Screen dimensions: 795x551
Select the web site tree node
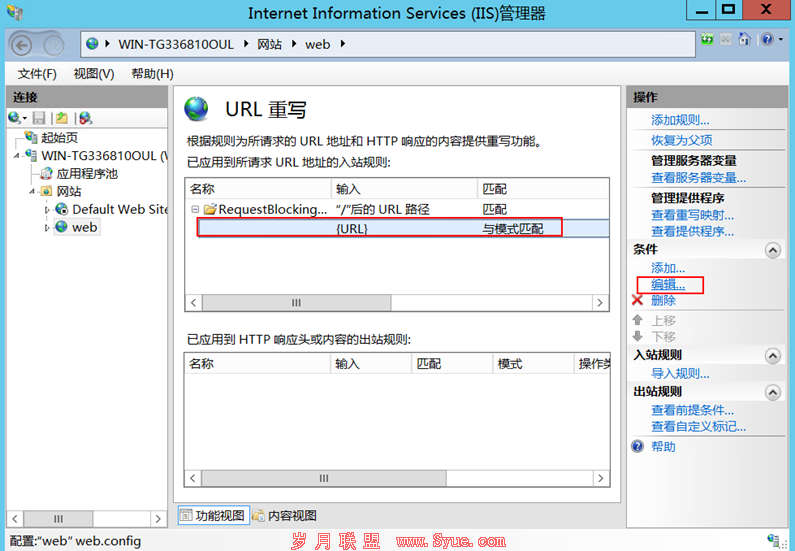coord(84,227)
